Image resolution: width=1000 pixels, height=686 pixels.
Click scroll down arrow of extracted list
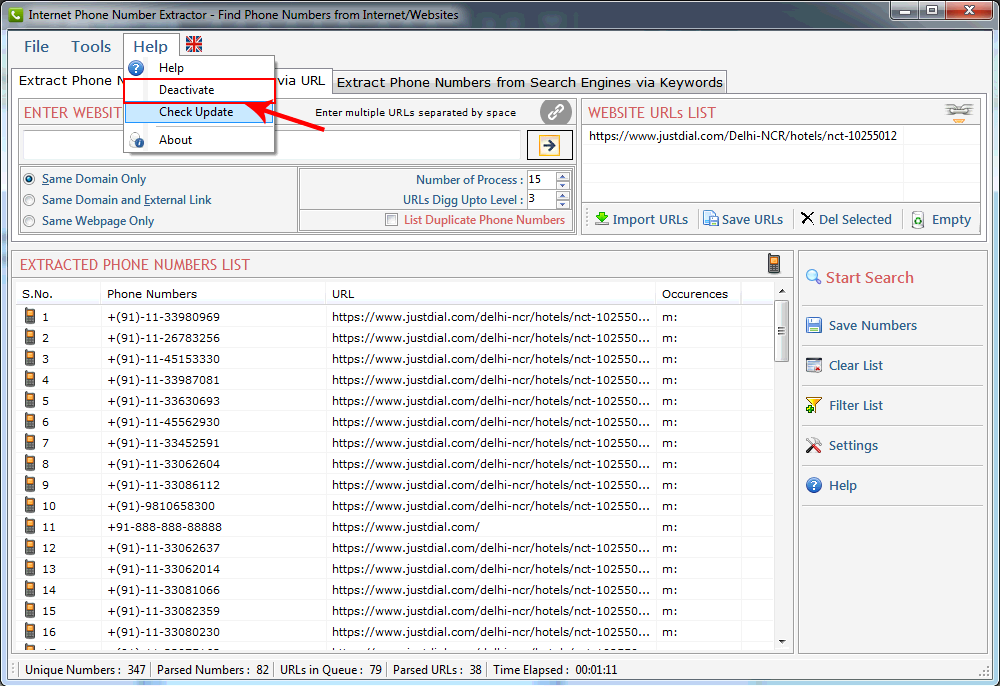782,642
